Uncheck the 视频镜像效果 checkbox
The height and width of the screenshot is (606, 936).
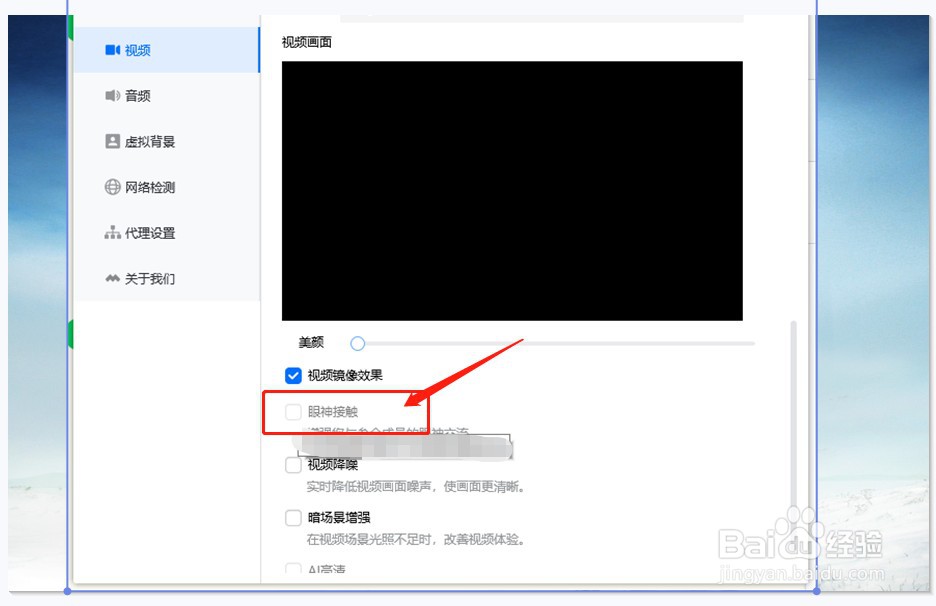point(293,376)
